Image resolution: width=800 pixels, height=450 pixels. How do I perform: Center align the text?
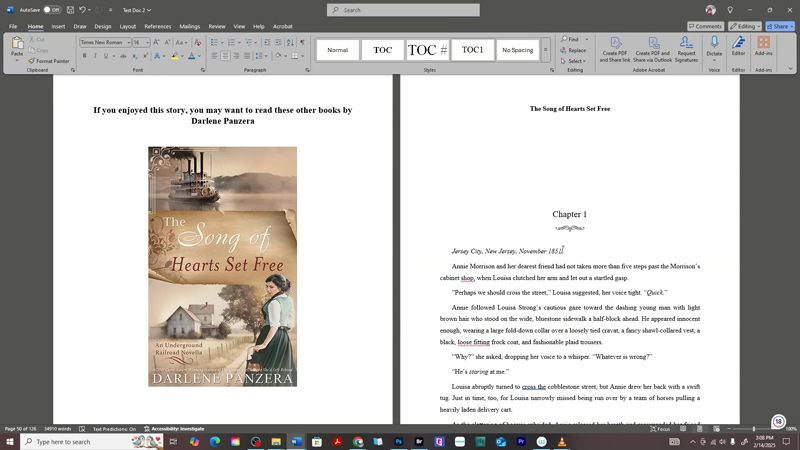(225, 56)
